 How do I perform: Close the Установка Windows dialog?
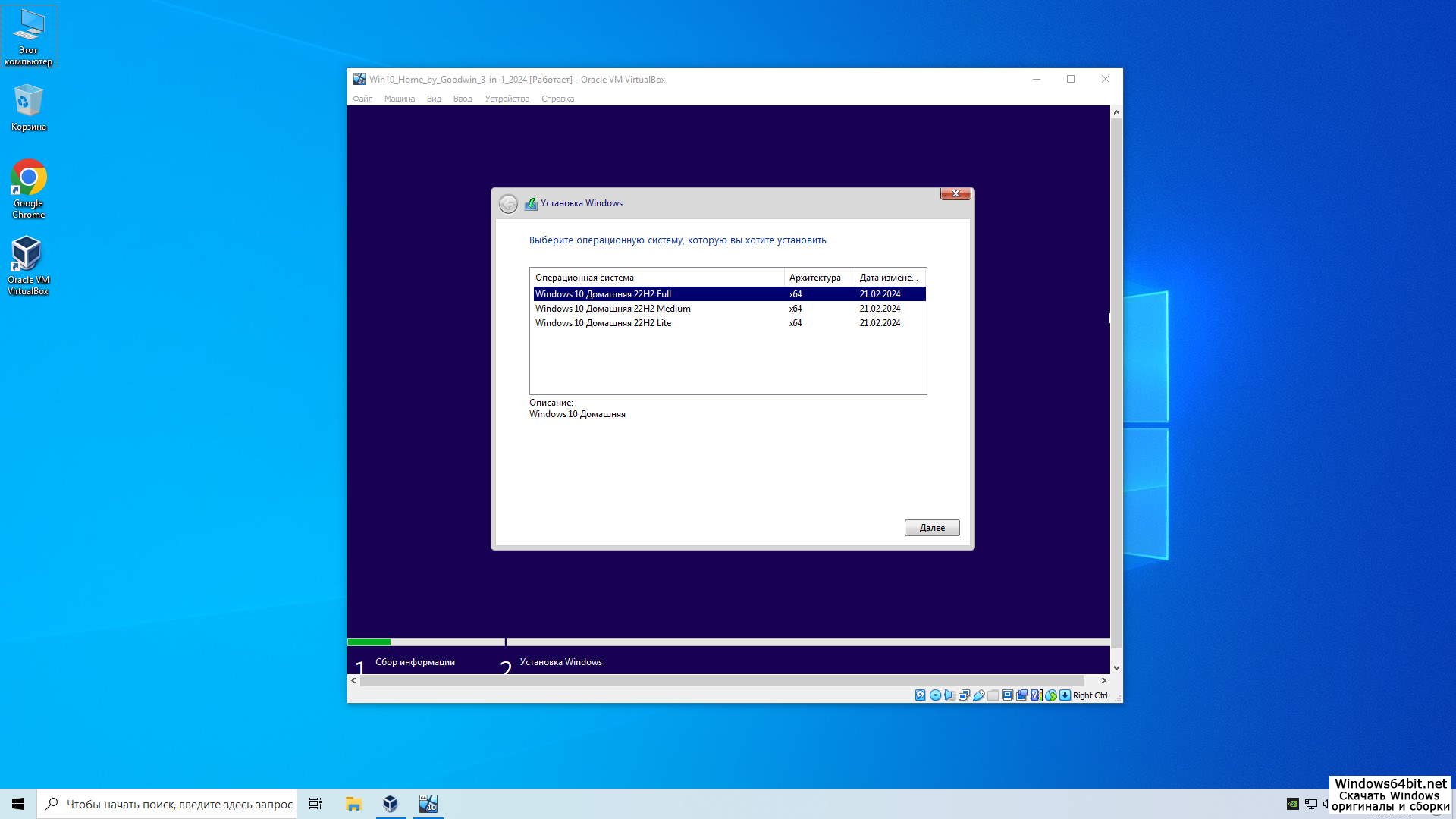(x=955, y=194)
